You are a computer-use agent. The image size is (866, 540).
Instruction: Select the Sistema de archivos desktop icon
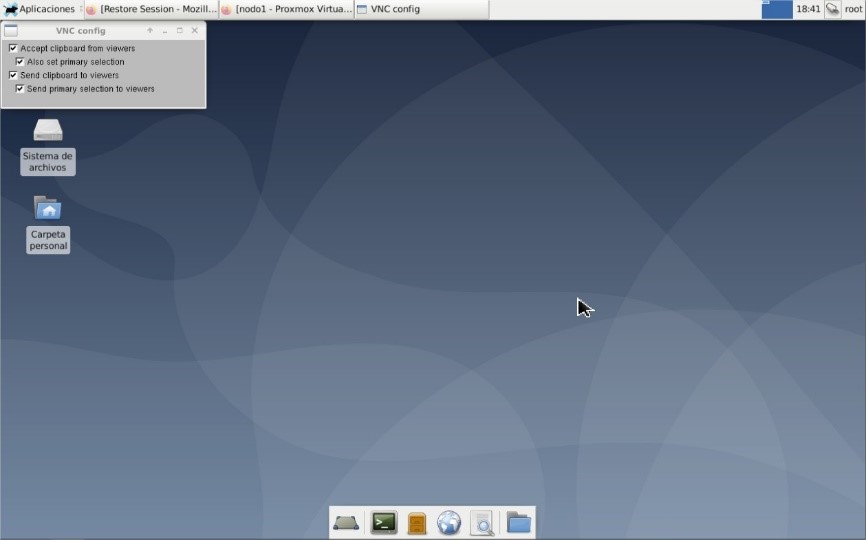47,147
